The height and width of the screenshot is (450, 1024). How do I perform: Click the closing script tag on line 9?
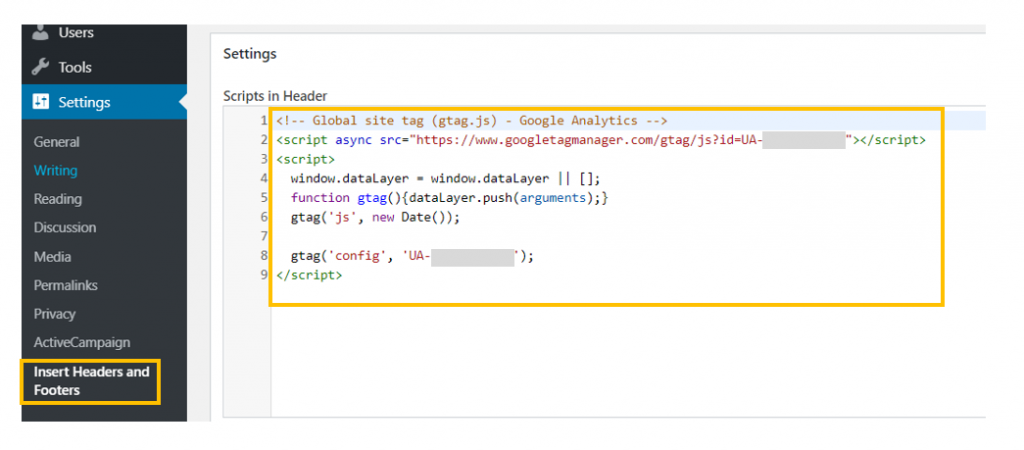pyautogui.click(x=309, y=275)
